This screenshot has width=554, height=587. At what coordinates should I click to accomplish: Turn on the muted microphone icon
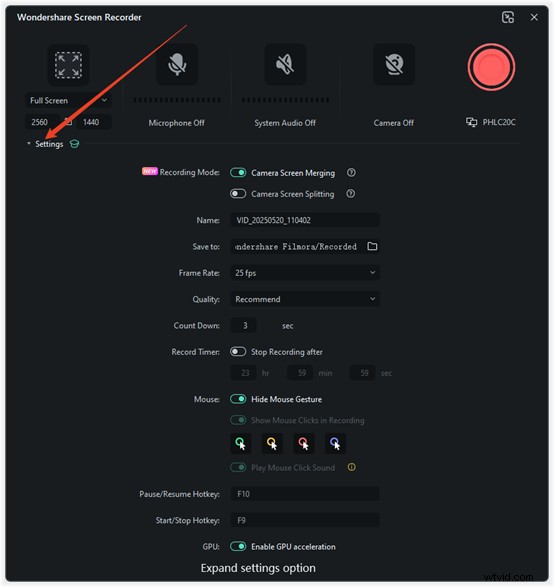click(x=177, y=64)
